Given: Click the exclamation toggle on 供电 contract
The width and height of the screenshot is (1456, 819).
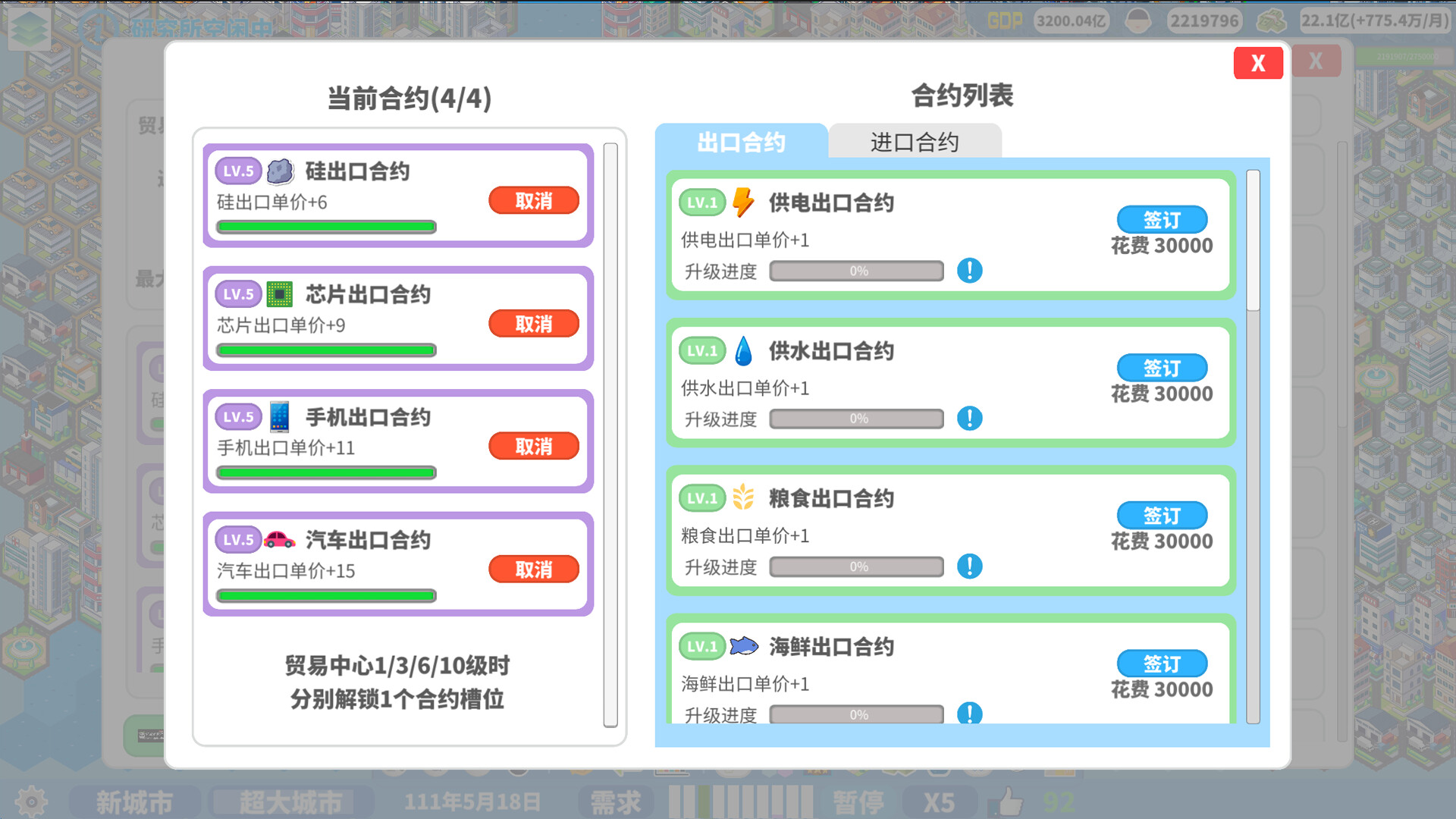Looking at the screenshot, I should [969, 271].
